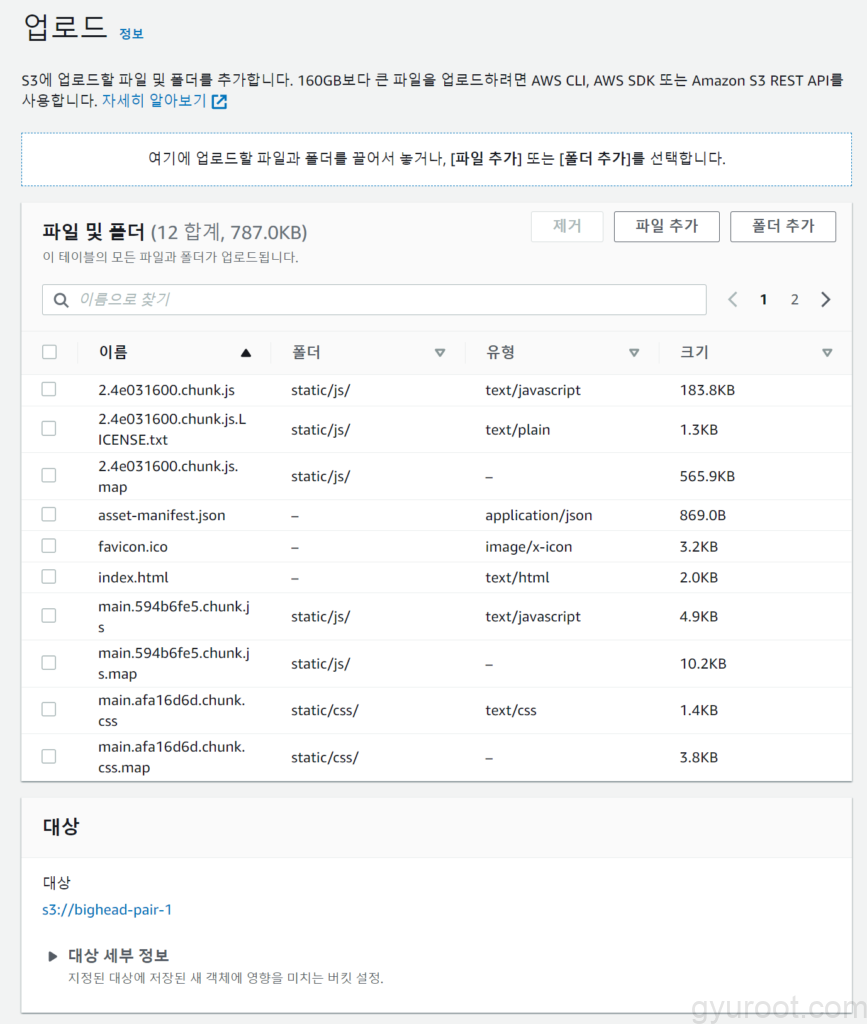Sort by name using the 이름 arrow
Screen dimensions: 867x1024
246,353
